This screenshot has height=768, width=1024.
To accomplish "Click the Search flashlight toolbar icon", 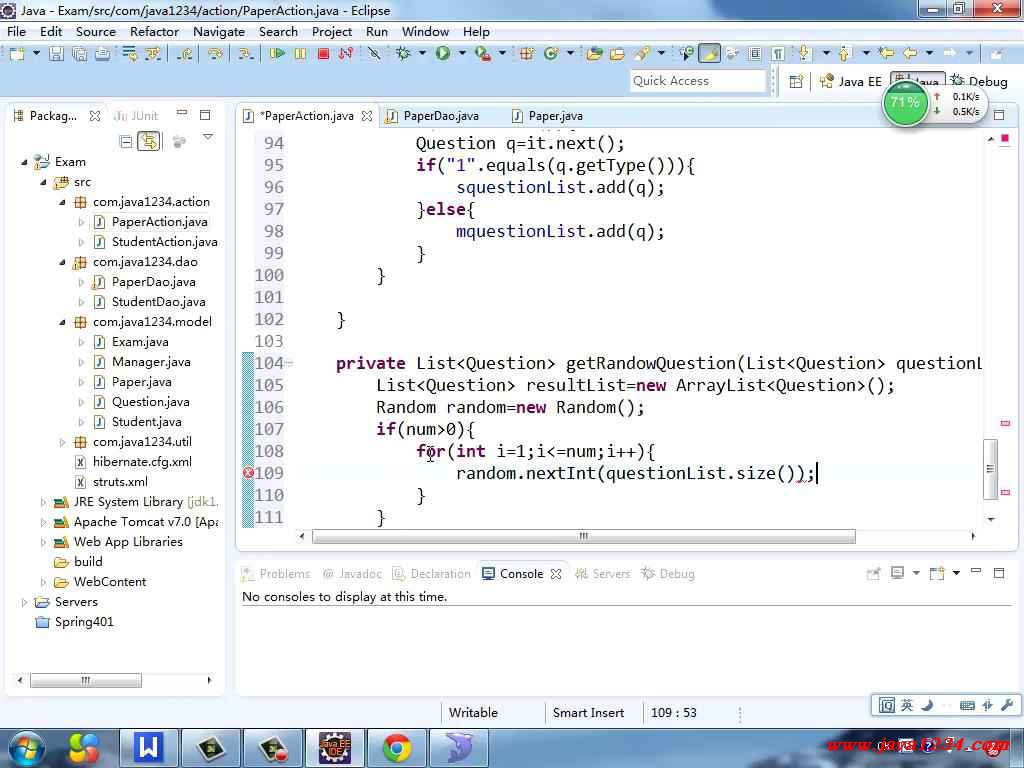I will click(642, 54).
